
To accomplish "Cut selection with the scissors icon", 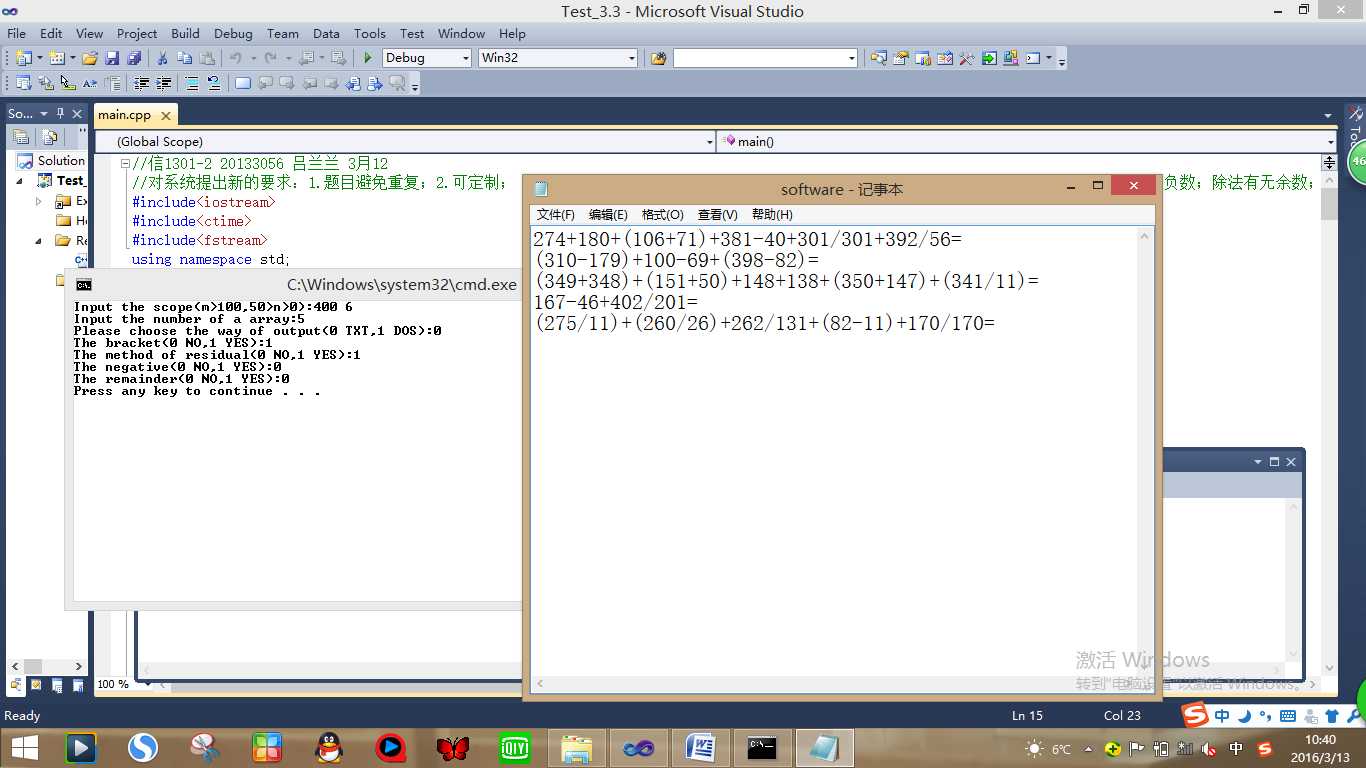I will 162,58.
